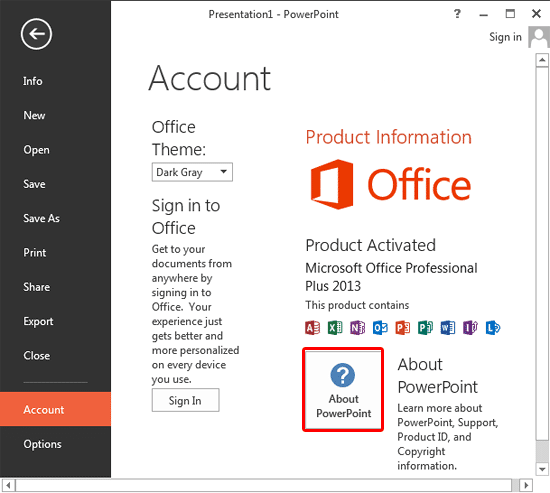Viewport: 550px width, 493px height.
Task: Click the vertical scrollbar up arrow
Action: click(x=542, y=60)
